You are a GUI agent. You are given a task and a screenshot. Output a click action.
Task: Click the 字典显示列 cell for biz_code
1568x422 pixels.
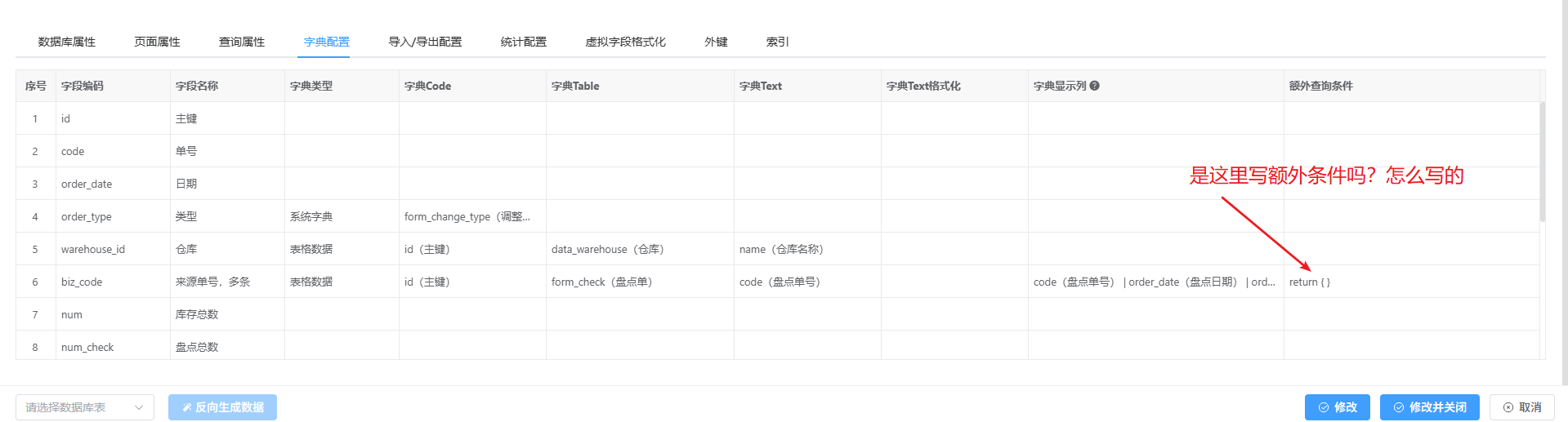(x=1155, y=282)
